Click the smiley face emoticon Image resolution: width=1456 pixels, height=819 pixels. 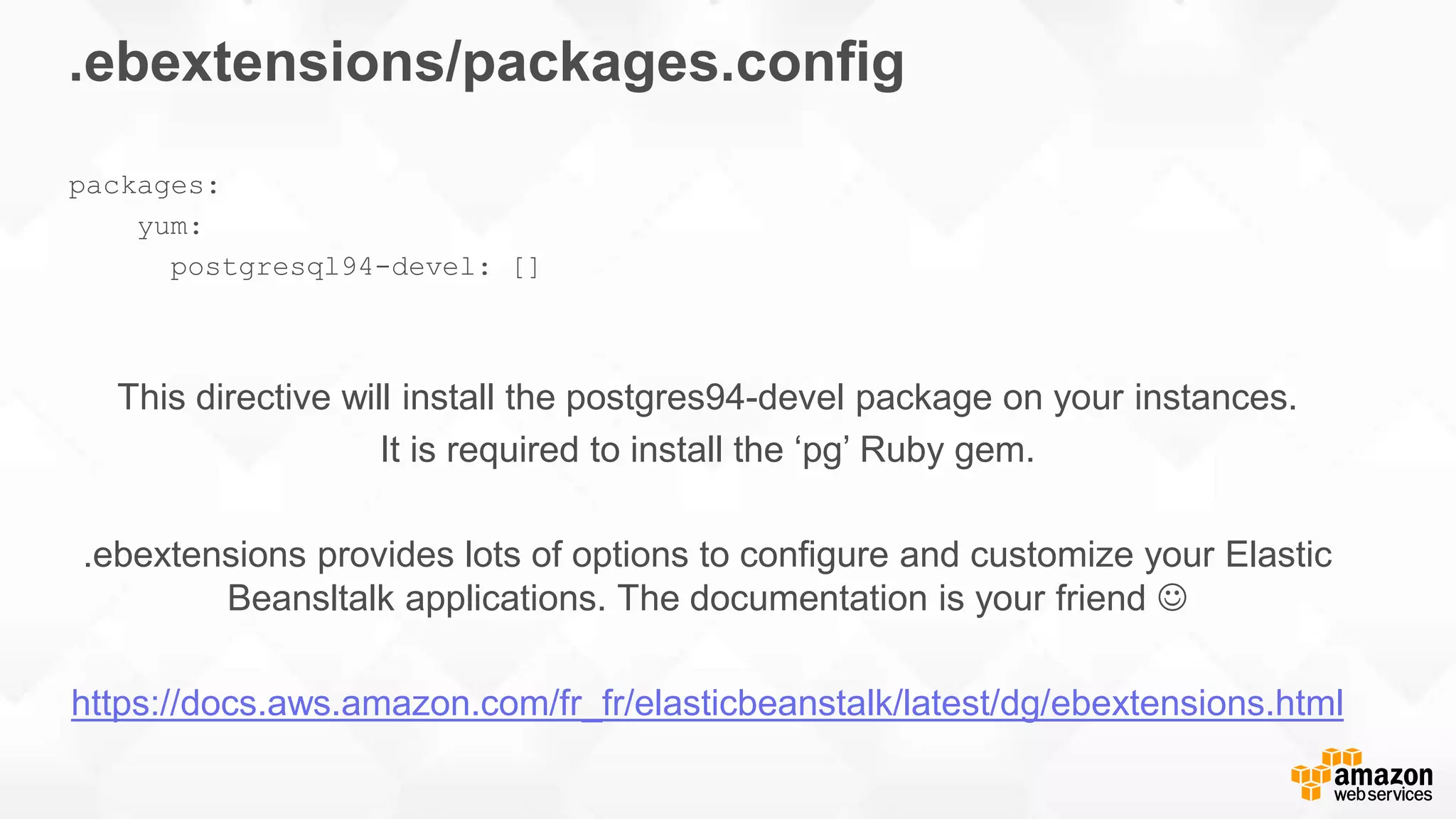pyautogui.click(x=1172, y=597)
